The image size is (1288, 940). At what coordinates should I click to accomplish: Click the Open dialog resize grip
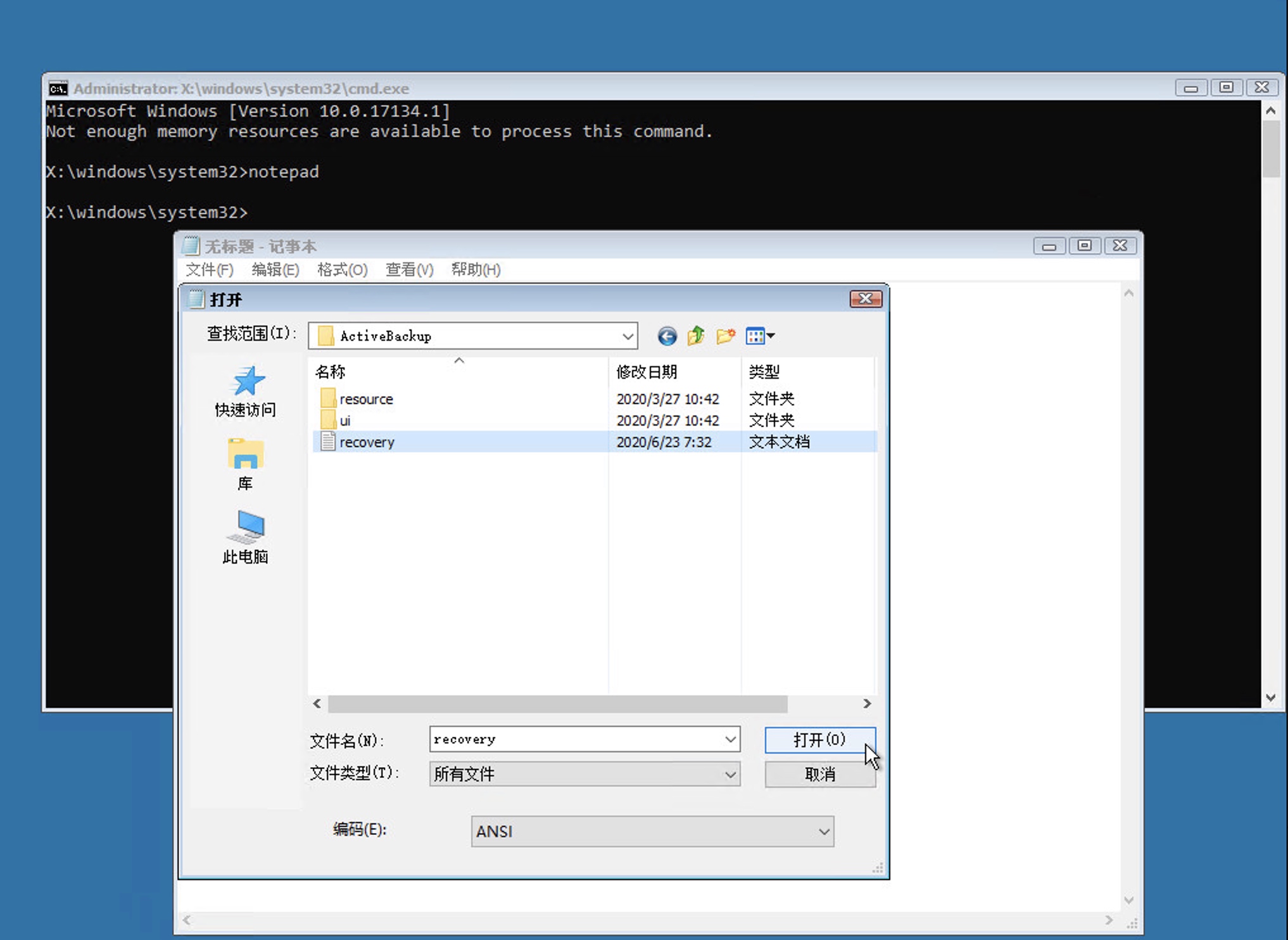(x=878, y=868)
